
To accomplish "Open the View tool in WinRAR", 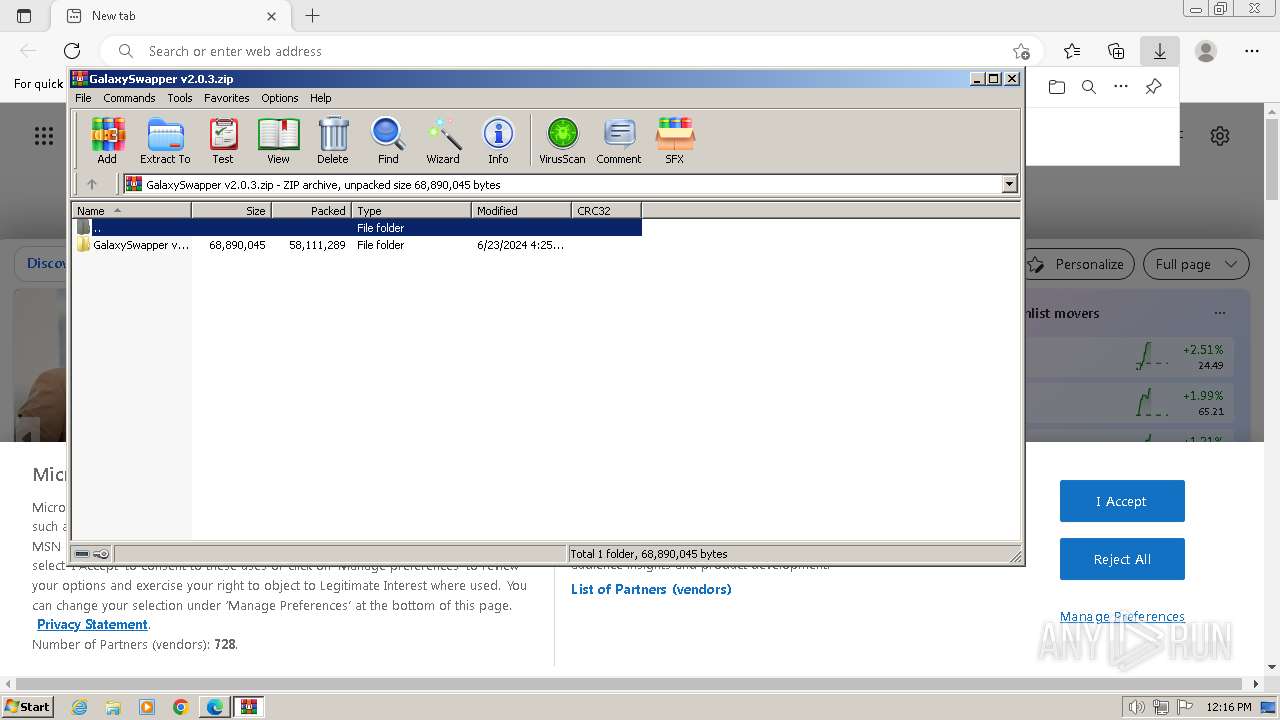I will 278,140.
